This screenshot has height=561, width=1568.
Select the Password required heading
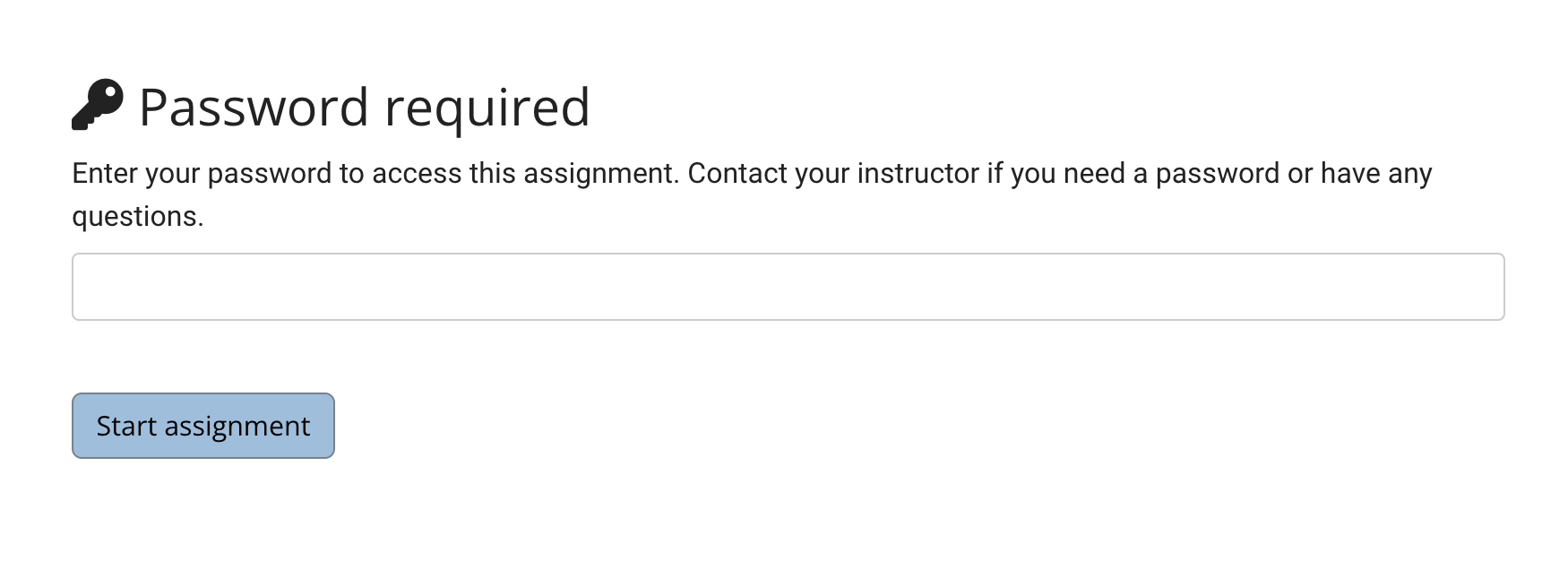364,108
